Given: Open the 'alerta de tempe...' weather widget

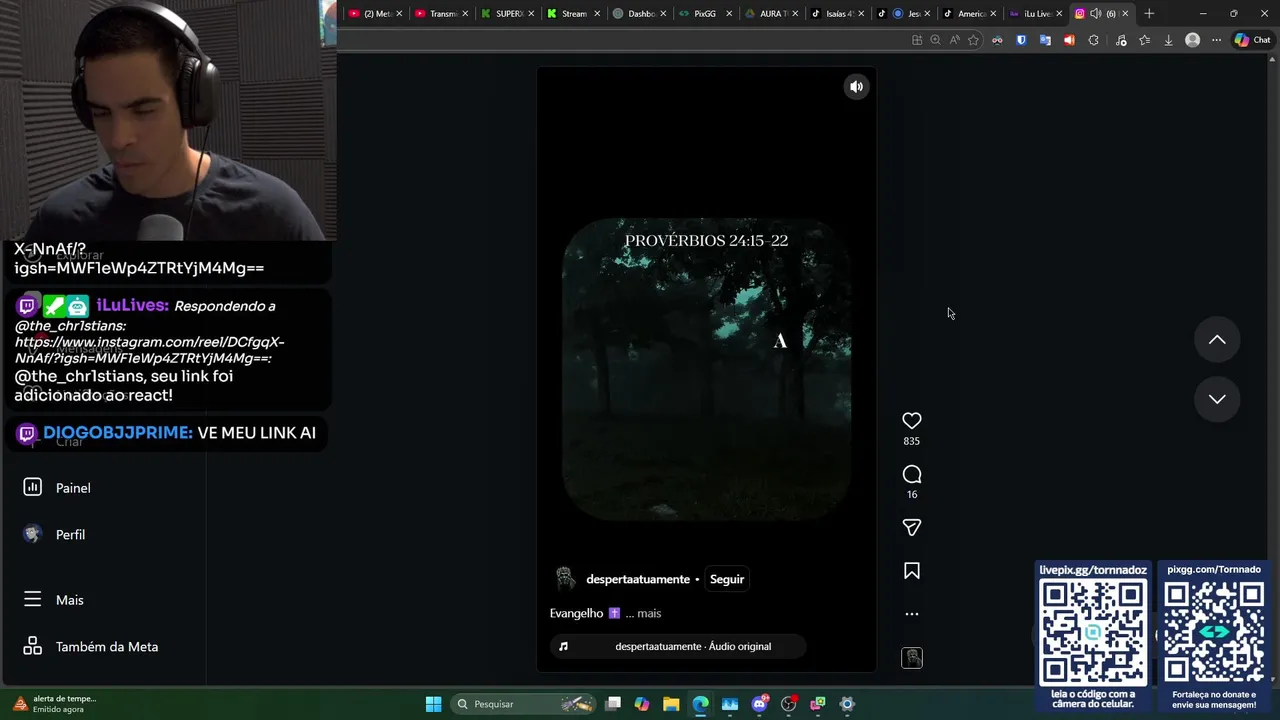Looking at the screenshot, I should point(55,704).
